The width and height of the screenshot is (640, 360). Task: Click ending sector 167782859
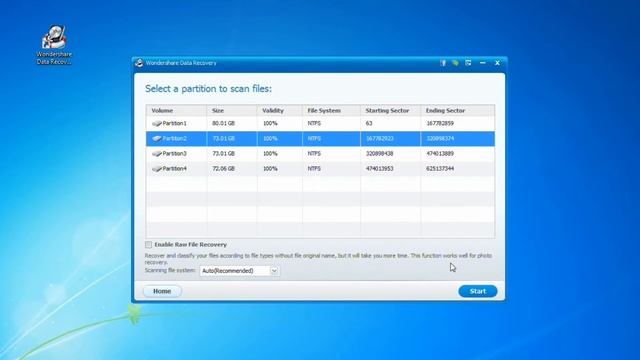point(440,123)
